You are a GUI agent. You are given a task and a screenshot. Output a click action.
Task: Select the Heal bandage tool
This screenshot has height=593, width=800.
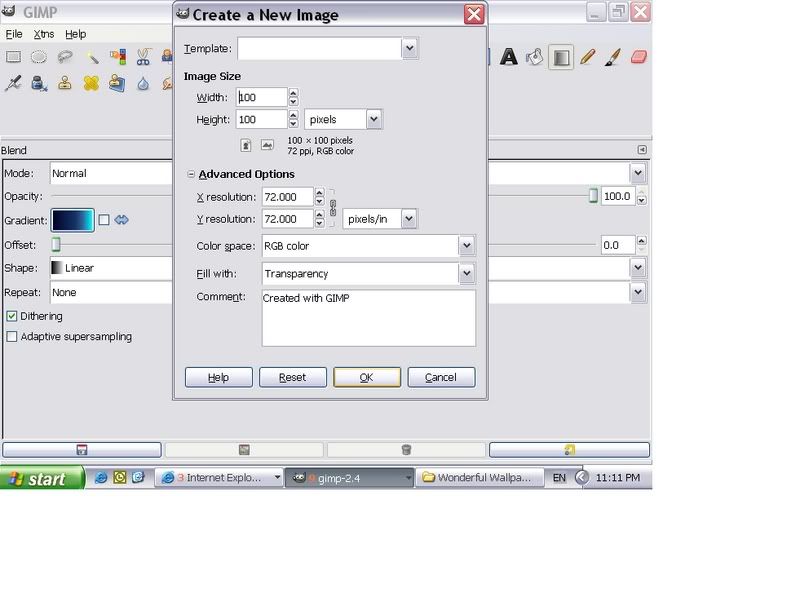click(91, 83)
